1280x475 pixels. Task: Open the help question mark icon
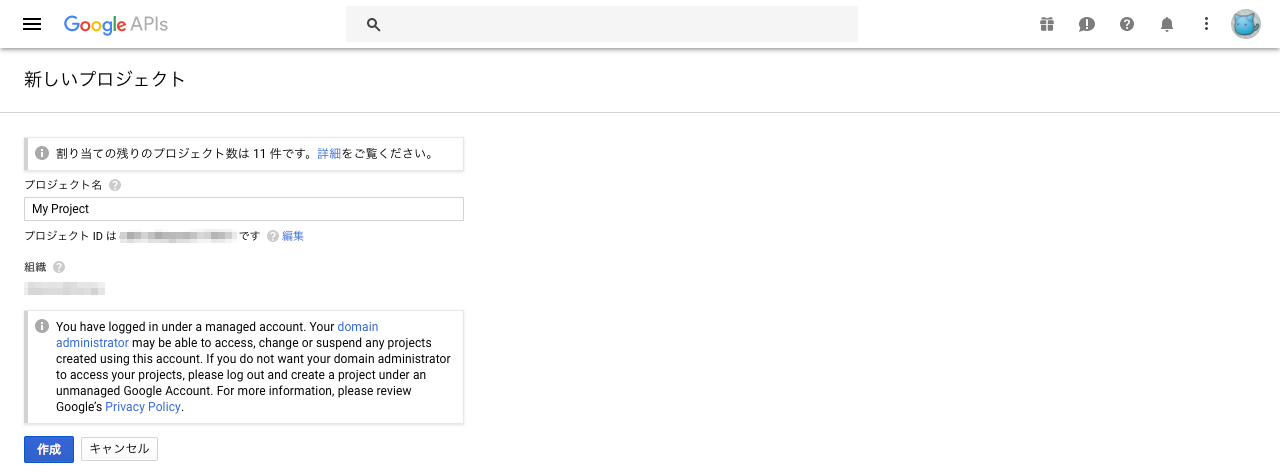point(1127,24)
